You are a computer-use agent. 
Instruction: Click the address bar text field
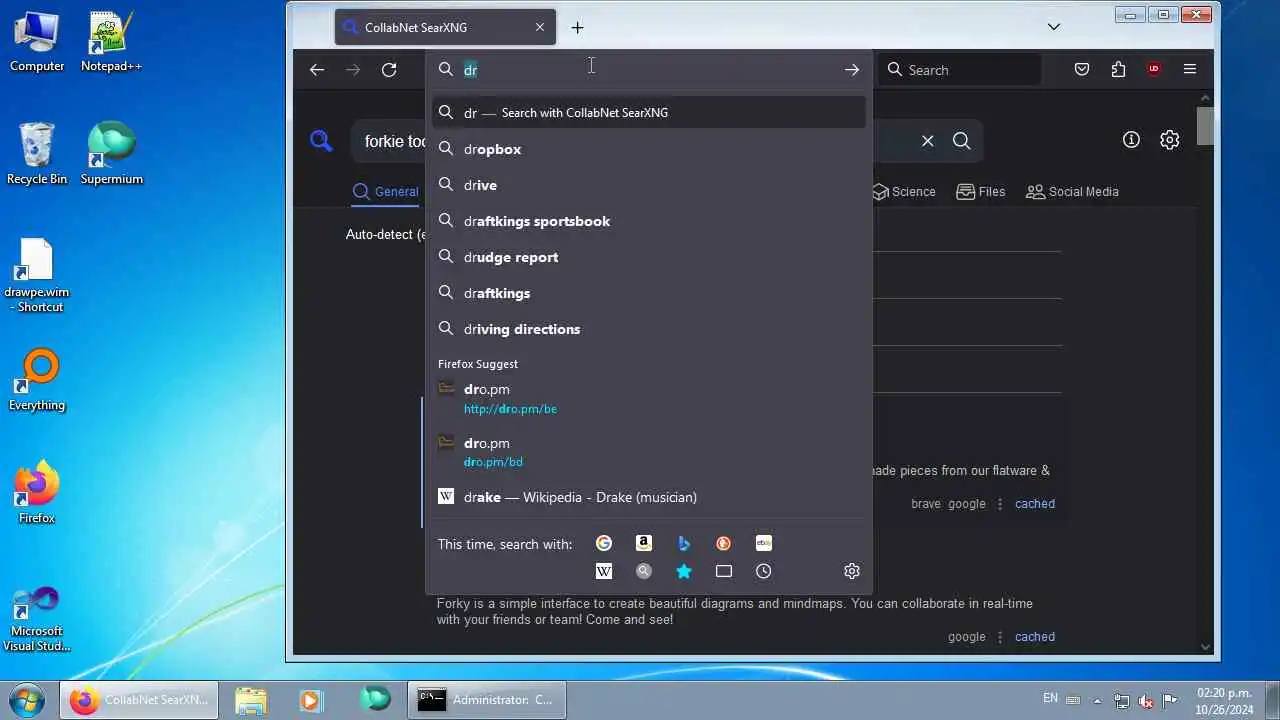point(650,70)
